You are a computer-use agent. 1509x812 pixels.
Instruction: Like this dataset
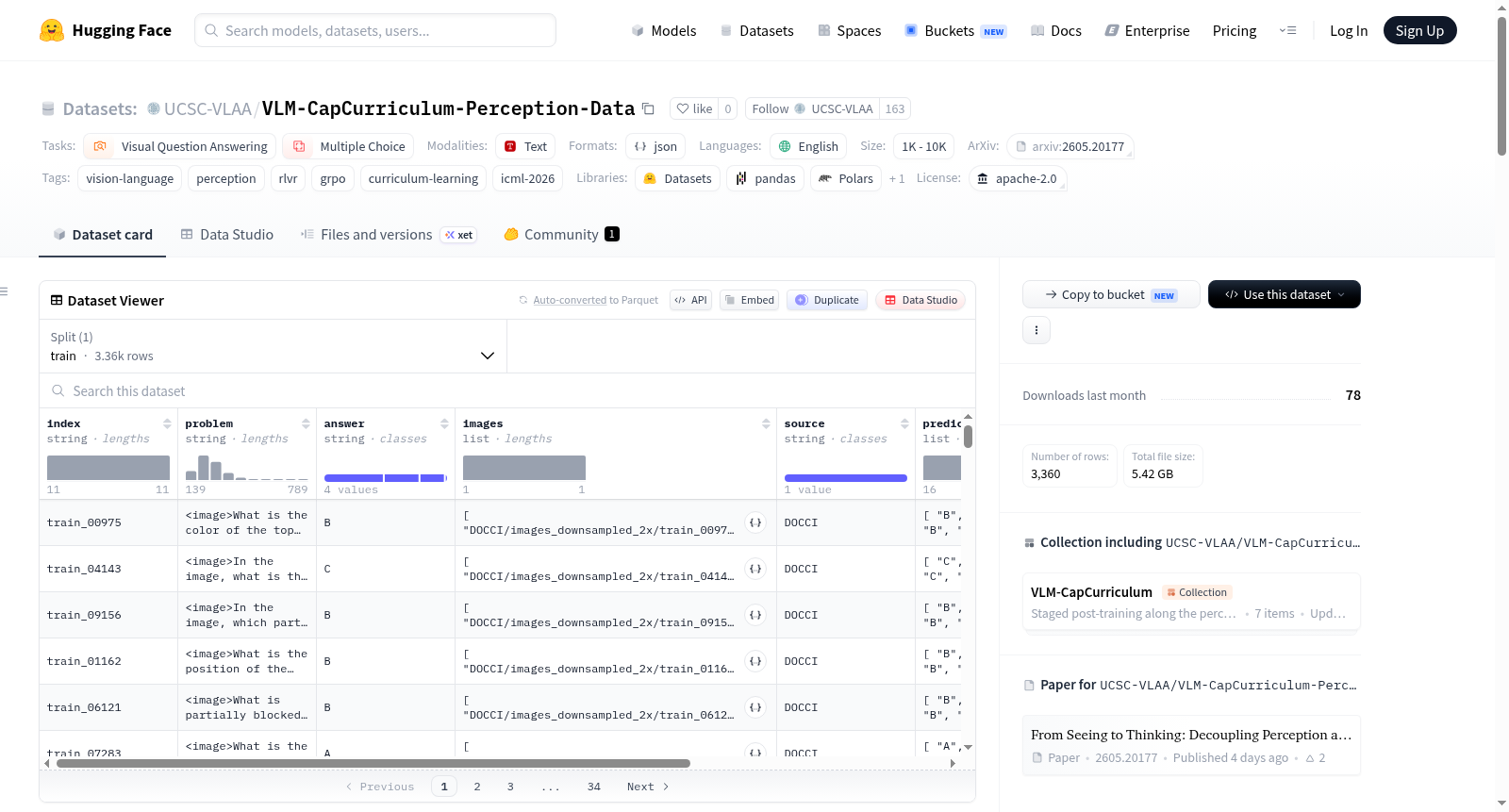tap(694, 108)
